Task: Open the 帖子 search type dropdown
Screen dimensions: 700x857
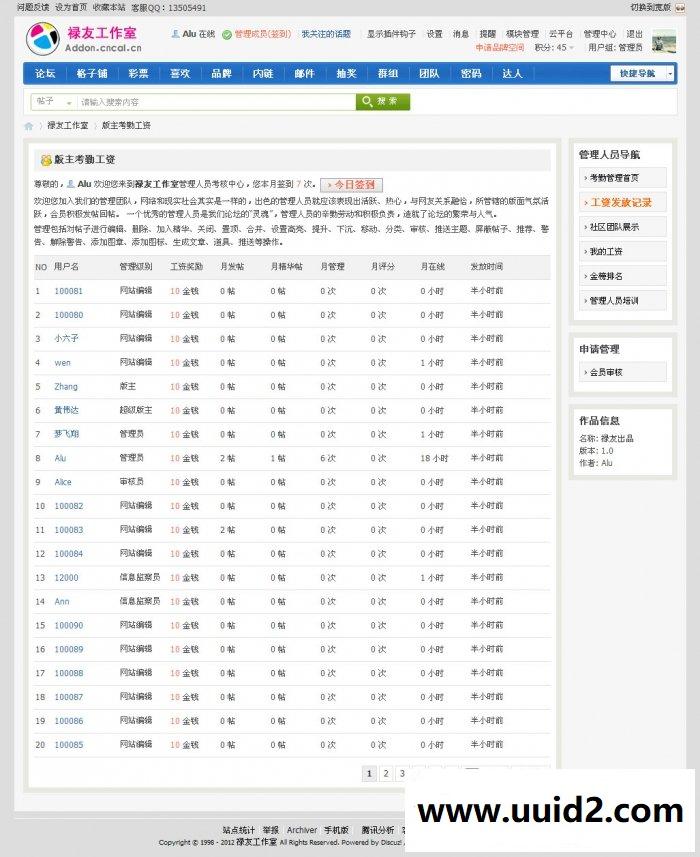Action: click(x=54, y=102)
